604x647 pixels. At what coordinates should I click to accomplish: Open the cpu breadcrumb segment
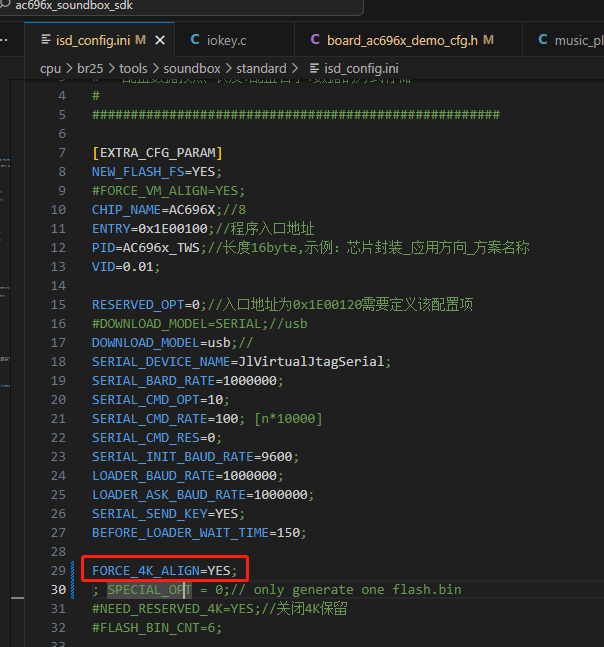(51, 68)
